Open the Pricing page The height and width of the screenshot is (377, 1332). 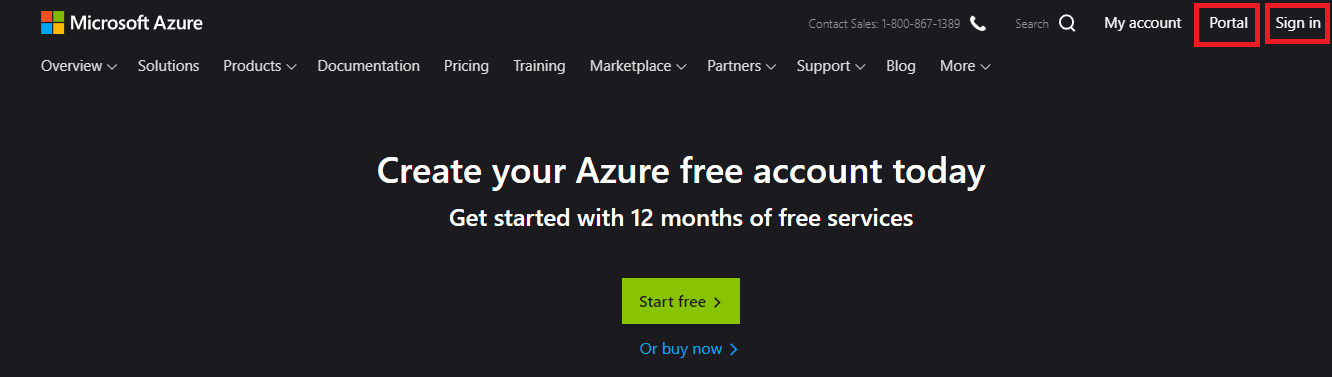coord(467,66)
